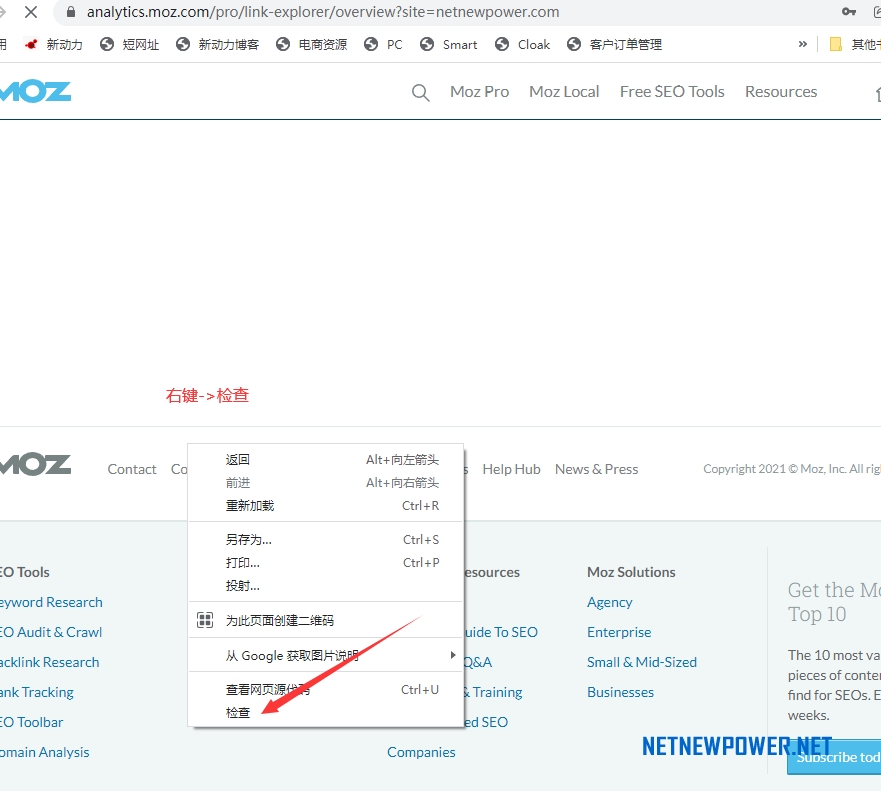The image size is (881, 791).
Task: Open the SEO Toolbar link
Action: pyautogui.click(x=31, y=722)
